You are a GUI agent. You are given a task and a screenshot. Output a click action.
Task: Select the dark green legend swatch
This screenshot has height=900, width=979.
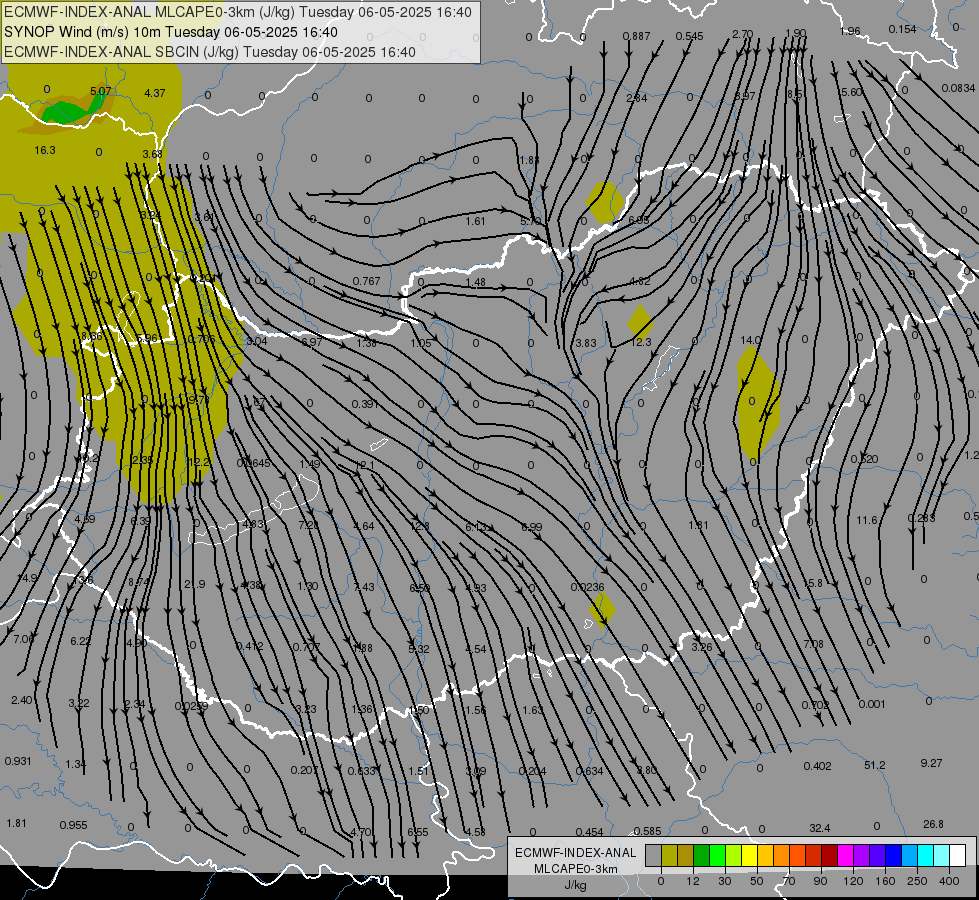tap(701, 855)
